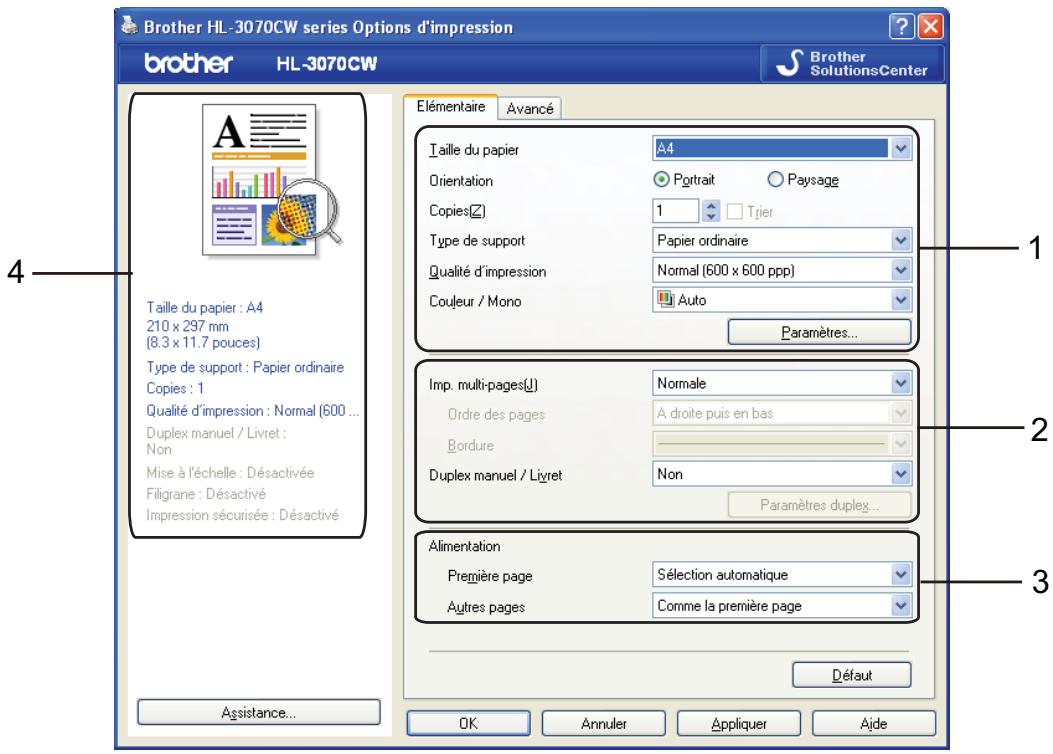Screen dimensions: 1053x754
Task: Click the HL-3070CW model name
Action: (x=327, y=64)
